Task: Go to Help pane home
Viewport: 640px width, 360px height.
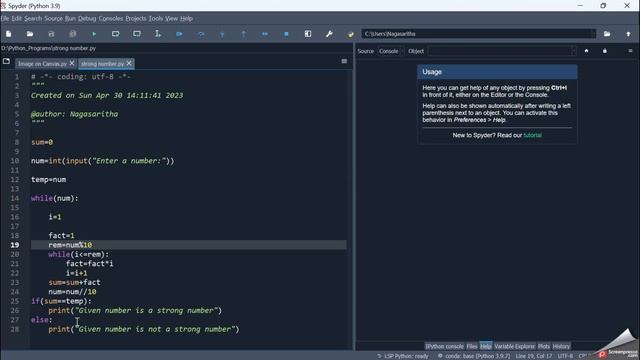Action: [587, 51]
